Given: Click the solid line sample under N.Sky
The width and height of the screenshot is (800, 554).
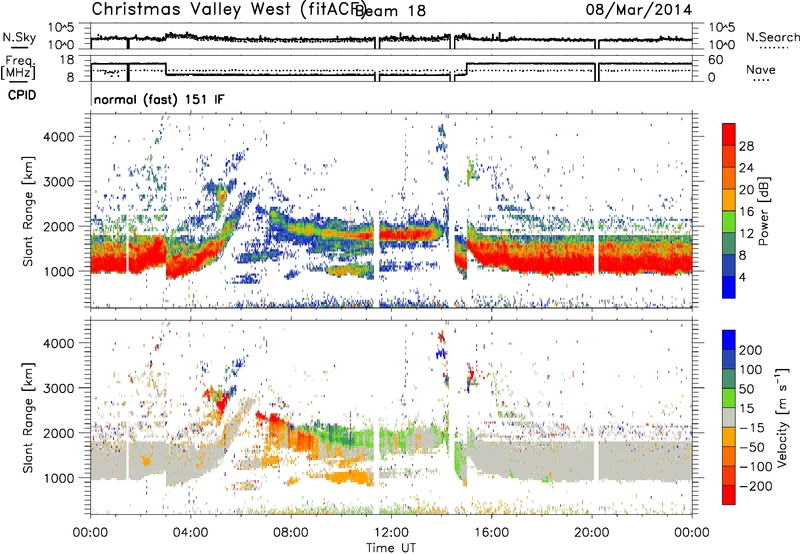Looking at the screenshot, I should 19,47.
